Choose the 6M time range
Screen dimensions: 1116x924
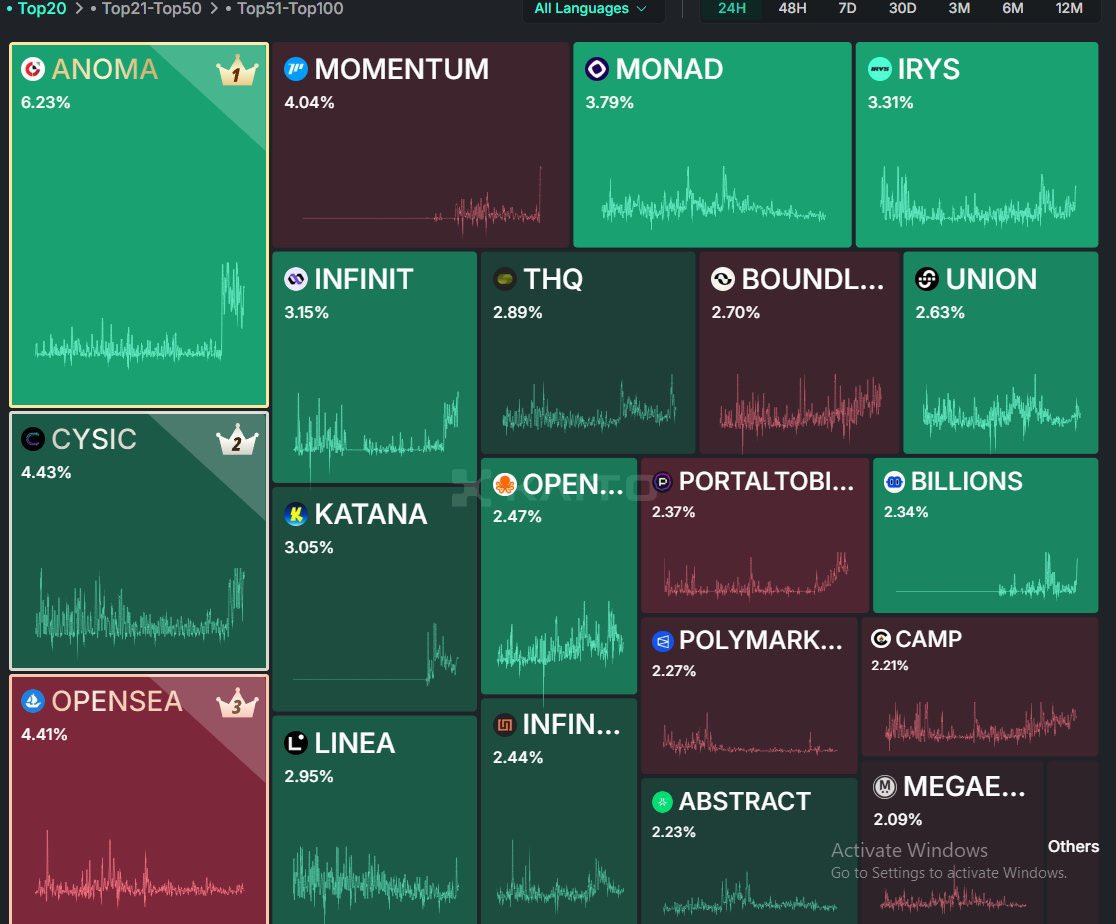[x=1012, y=9]
